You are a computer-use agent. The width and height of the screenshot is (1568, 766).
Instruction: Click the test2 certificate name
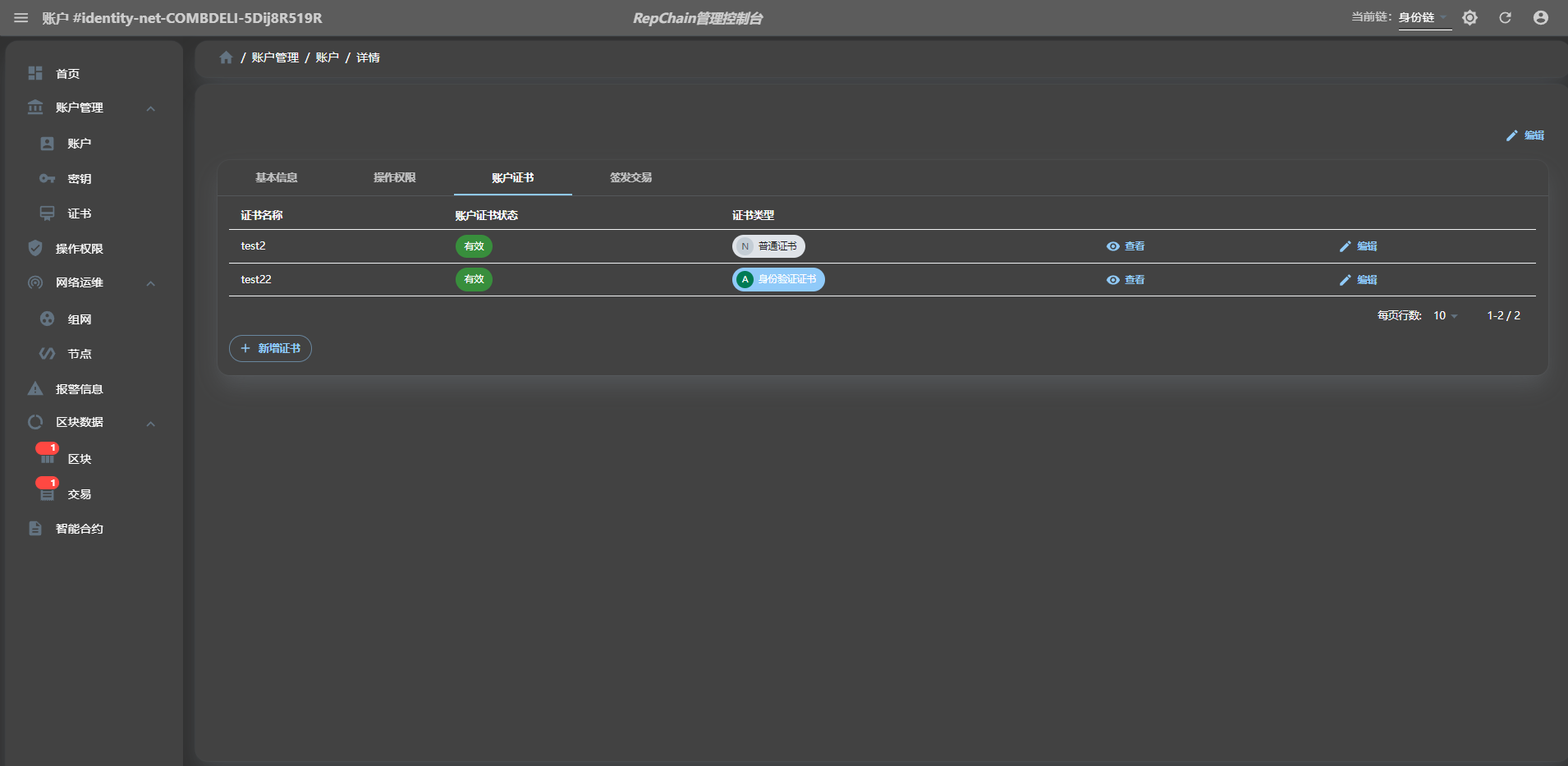click(253, 245)
